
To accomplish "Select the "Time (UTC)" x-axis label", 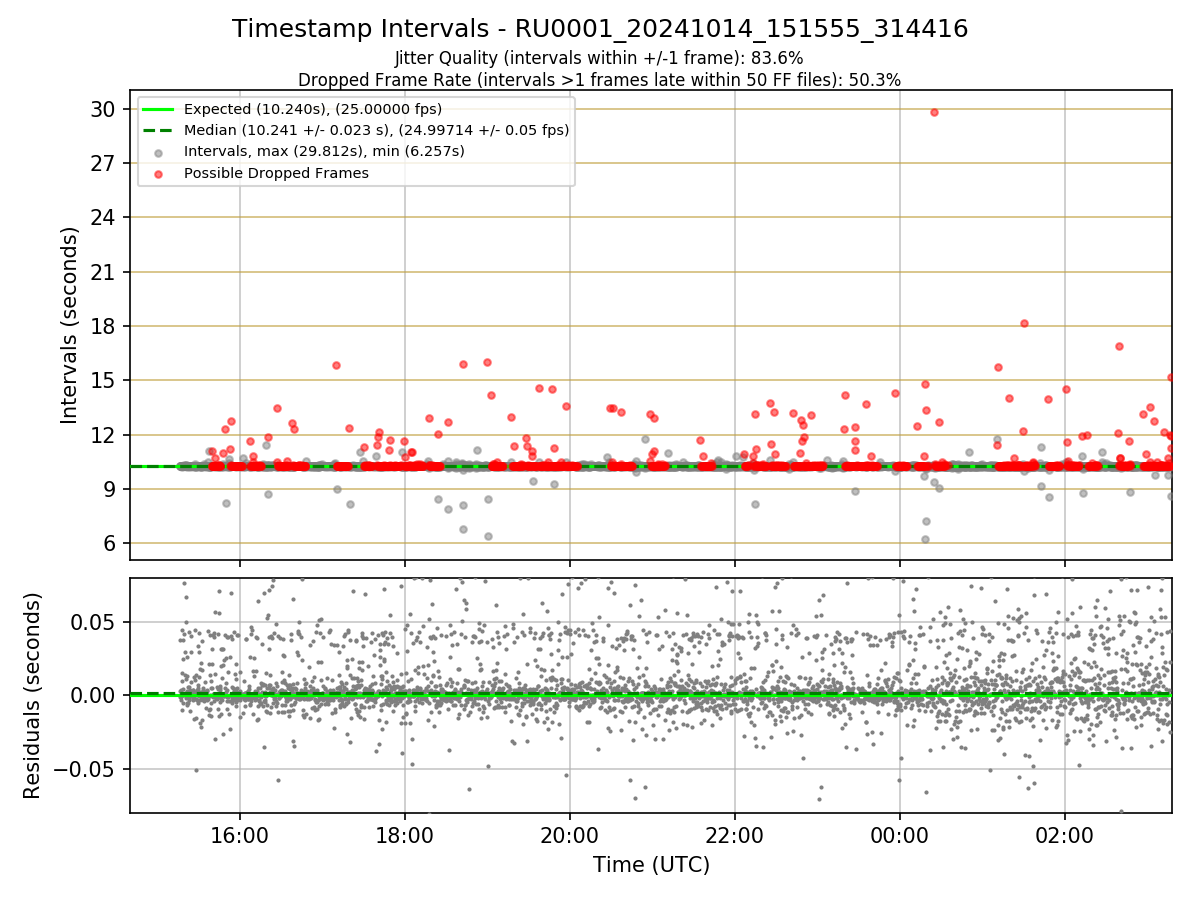I will [x=651, y=865].
